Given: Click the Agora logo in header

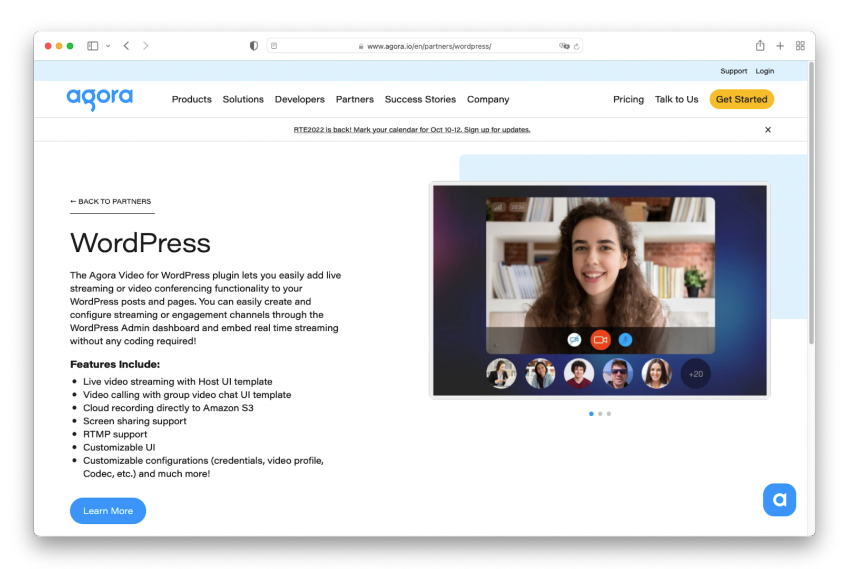Looking at the screenshot, I should pyautogui.click(x=99, y=98).
